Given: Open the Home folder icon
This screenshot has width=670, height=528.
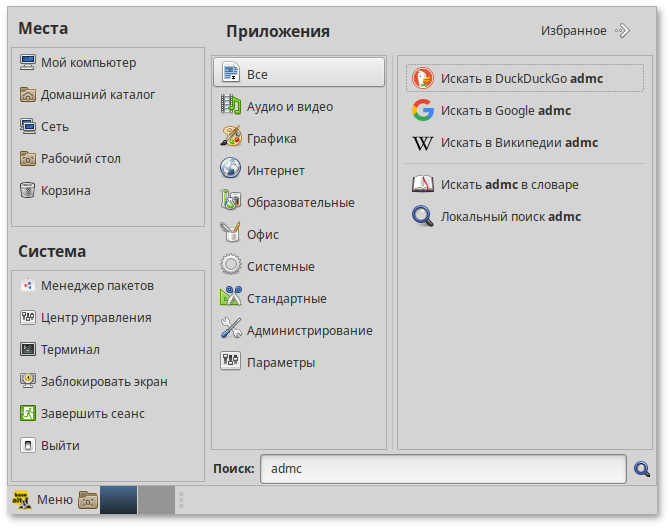Looking at the screenshot, I should (28, 94).
